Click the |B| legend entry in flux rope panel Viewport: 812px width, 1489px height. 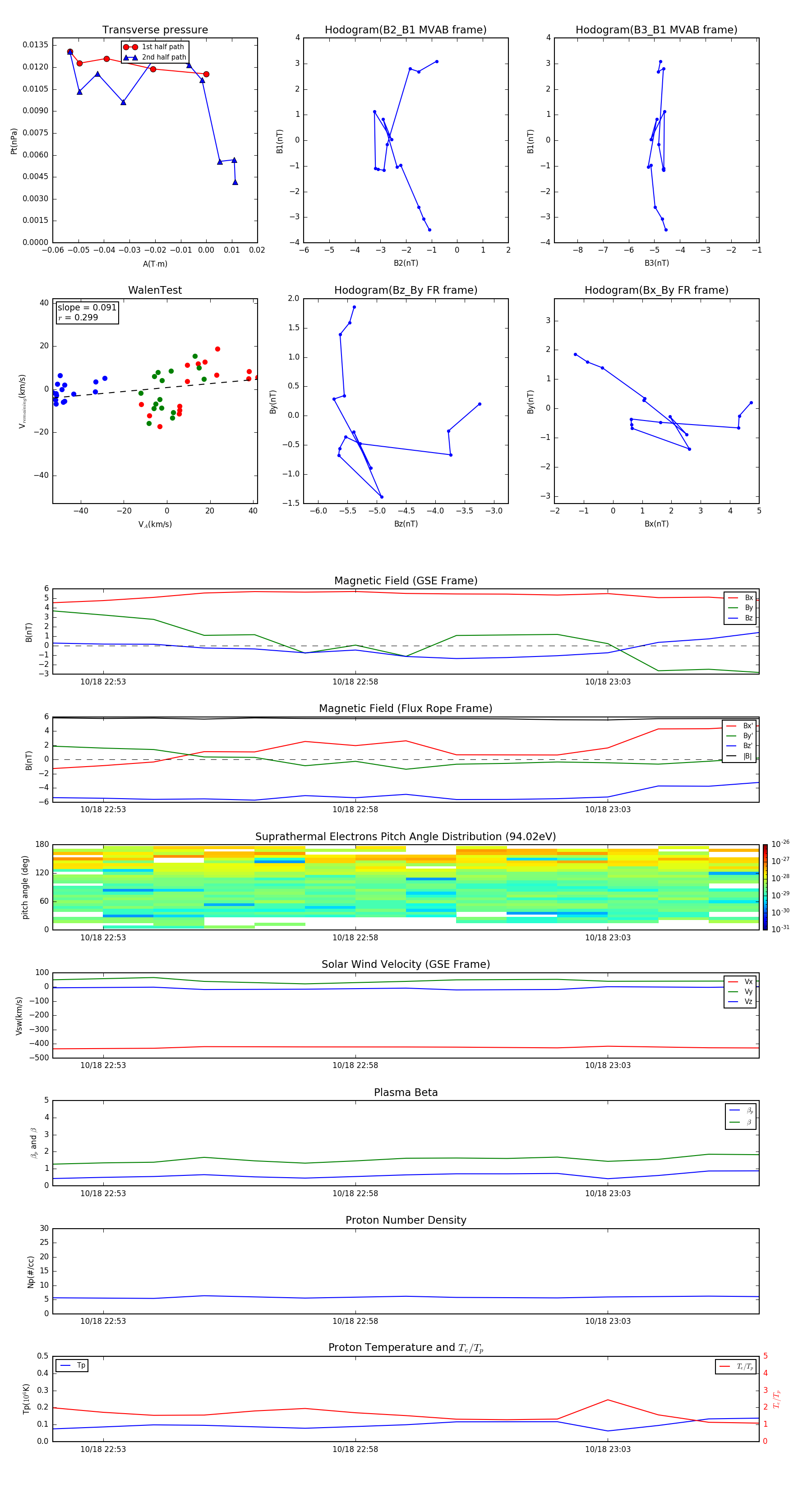coord(739,756)
